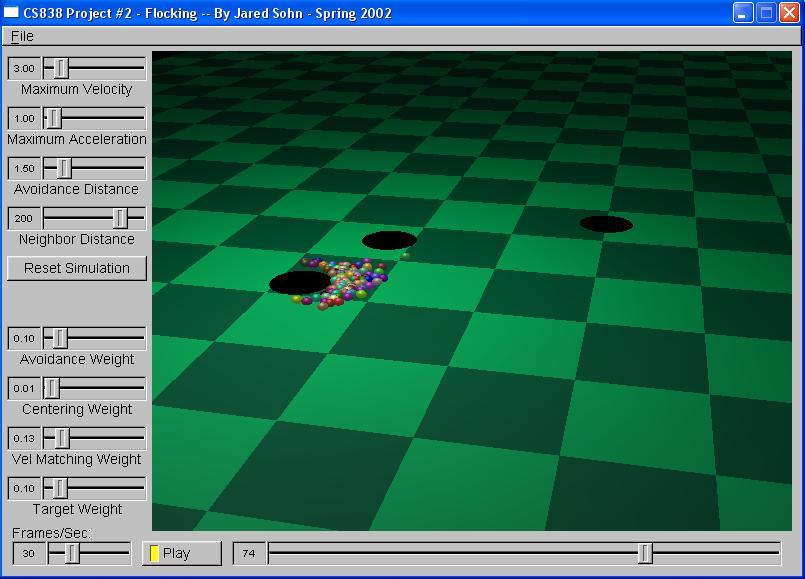
Task: Click the Neighbor Distance slider handle
Action: [120, 218]
